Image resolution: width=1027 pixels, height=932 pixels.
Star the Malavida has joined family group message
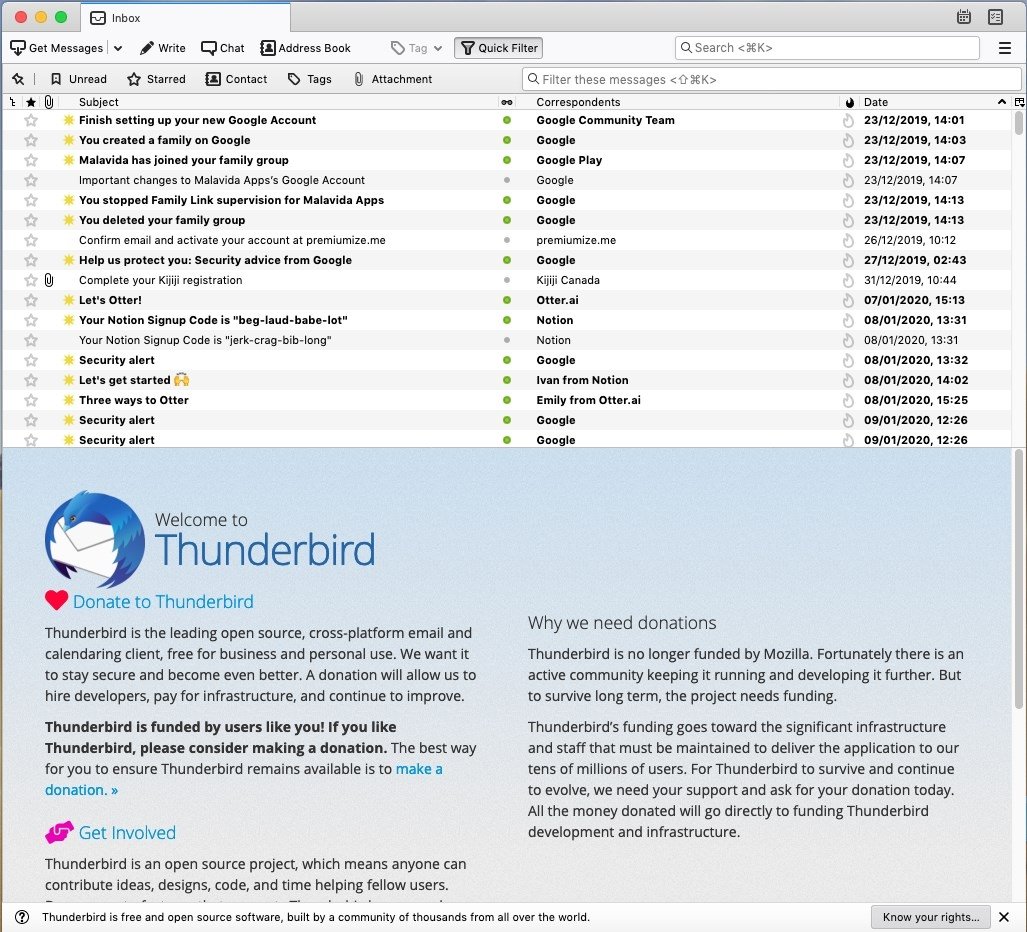tap(31, 160)
